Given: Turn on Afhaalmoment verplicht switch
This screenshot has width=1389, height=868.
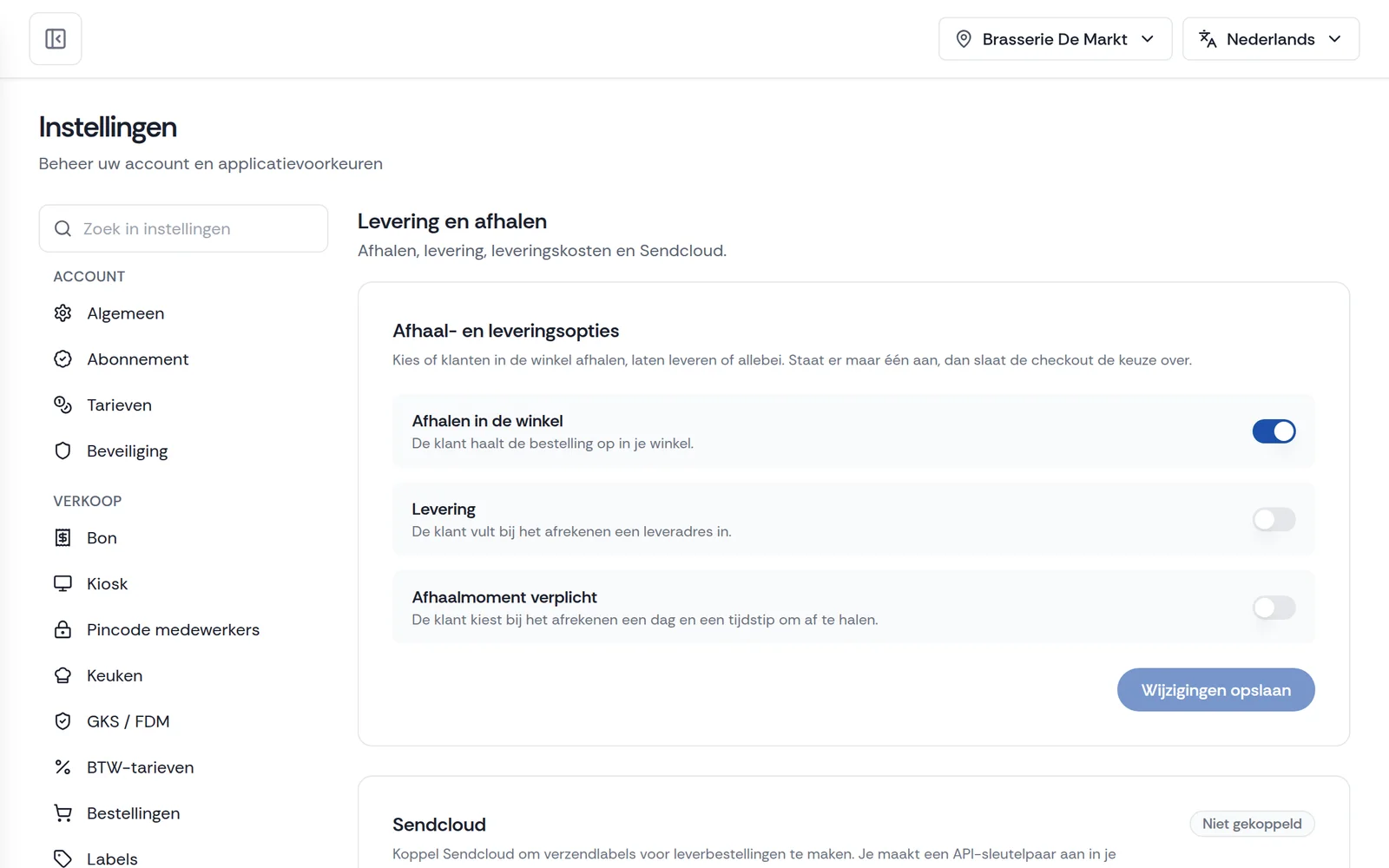Looking at the screenshot, I should pos(1274,608).
